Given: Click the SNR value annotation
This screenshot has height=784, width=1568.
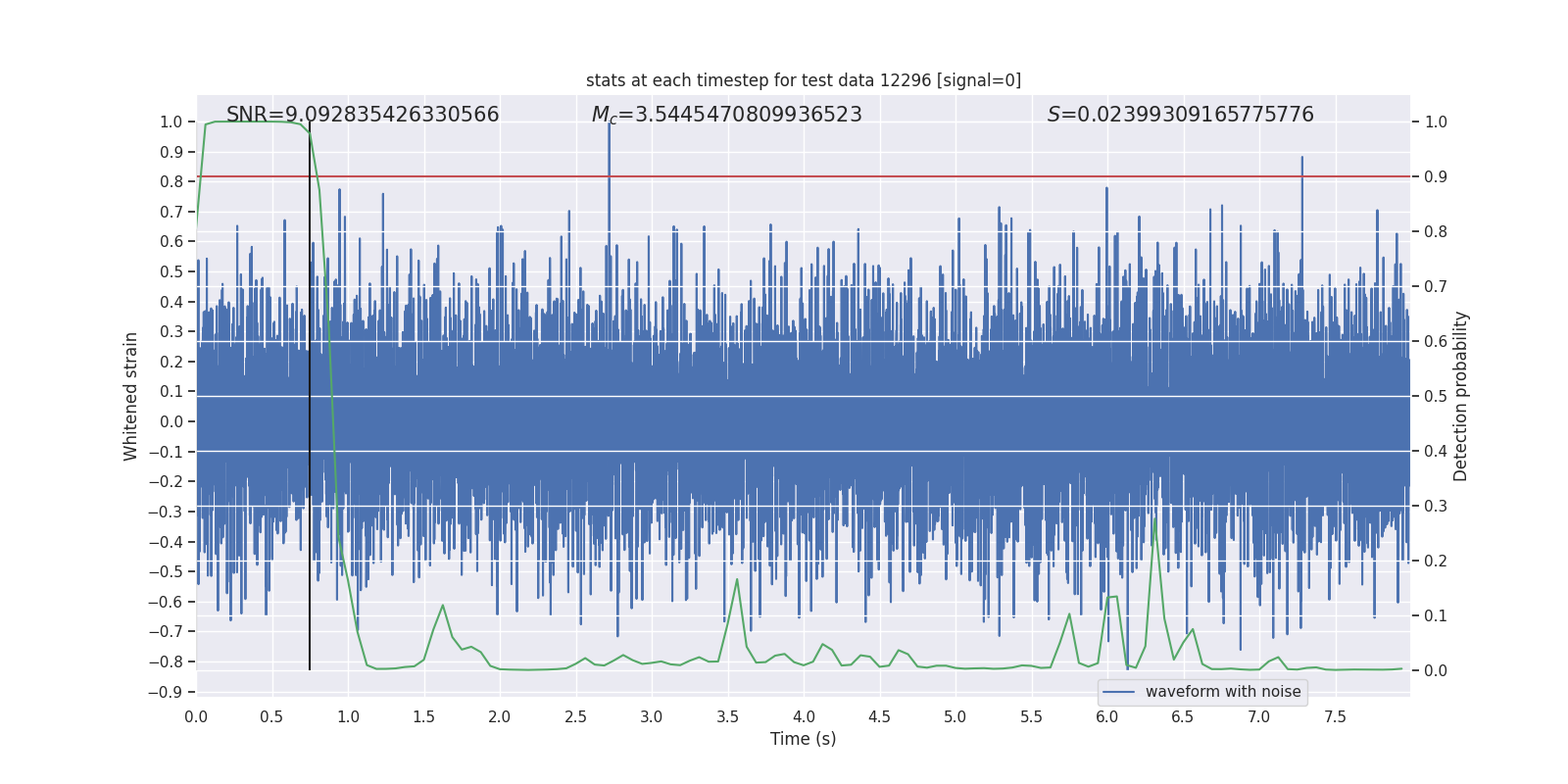Looking at the screenshot, I should tap(363, 115).
